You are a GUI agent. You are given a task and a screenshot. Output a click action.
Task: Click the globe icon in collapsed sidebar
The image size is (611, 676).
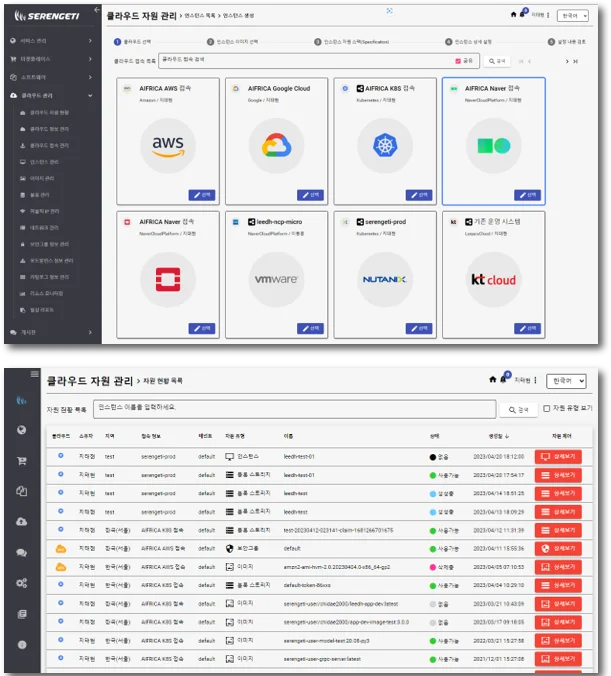(x=21, y=430)
